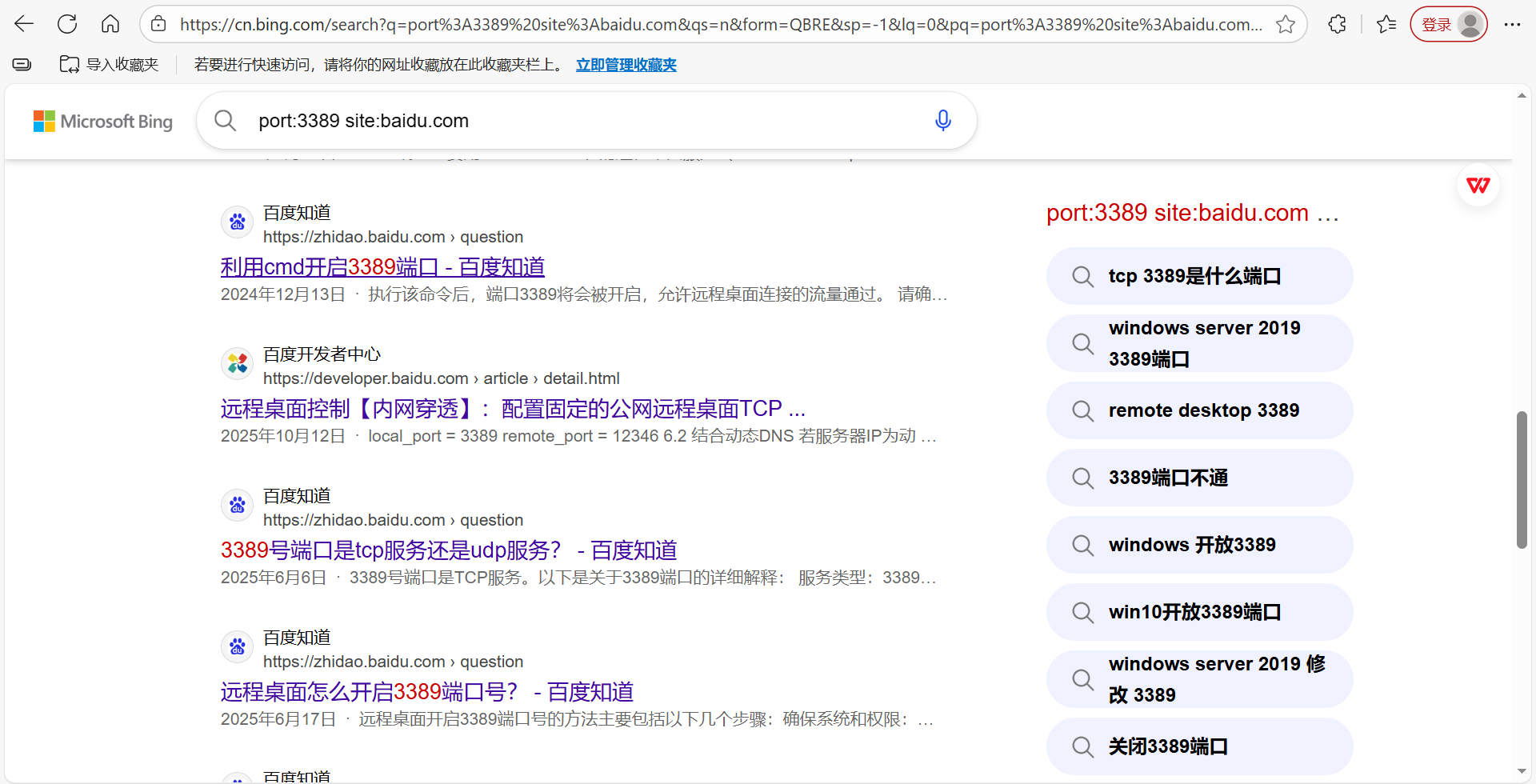Screen dimensions: 1536x784
Task: Click the snippet dated 2025年10月12日
Action: 578,436
